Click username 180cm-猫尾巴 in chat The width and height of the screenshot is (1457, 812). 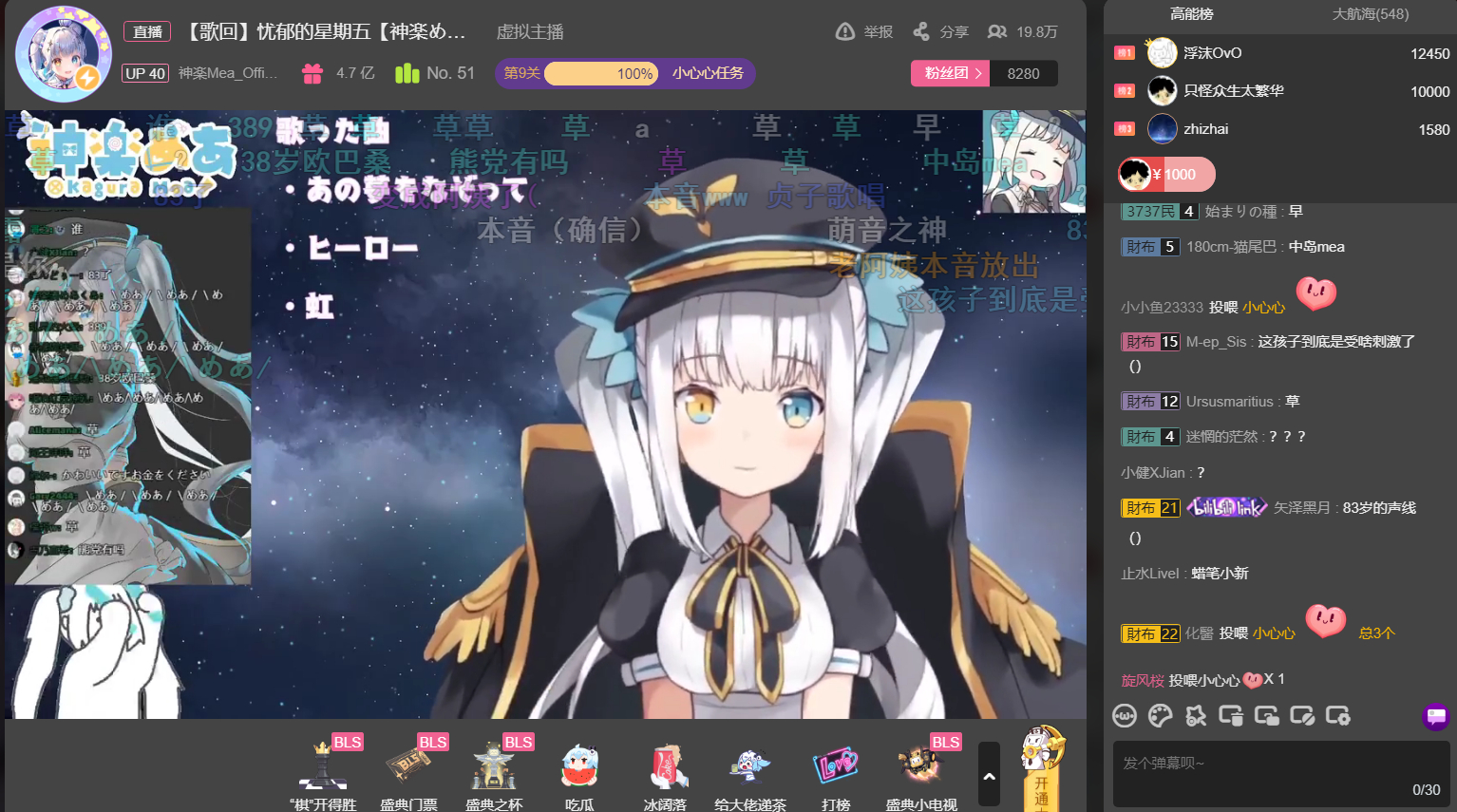(x=1231, y=247)
